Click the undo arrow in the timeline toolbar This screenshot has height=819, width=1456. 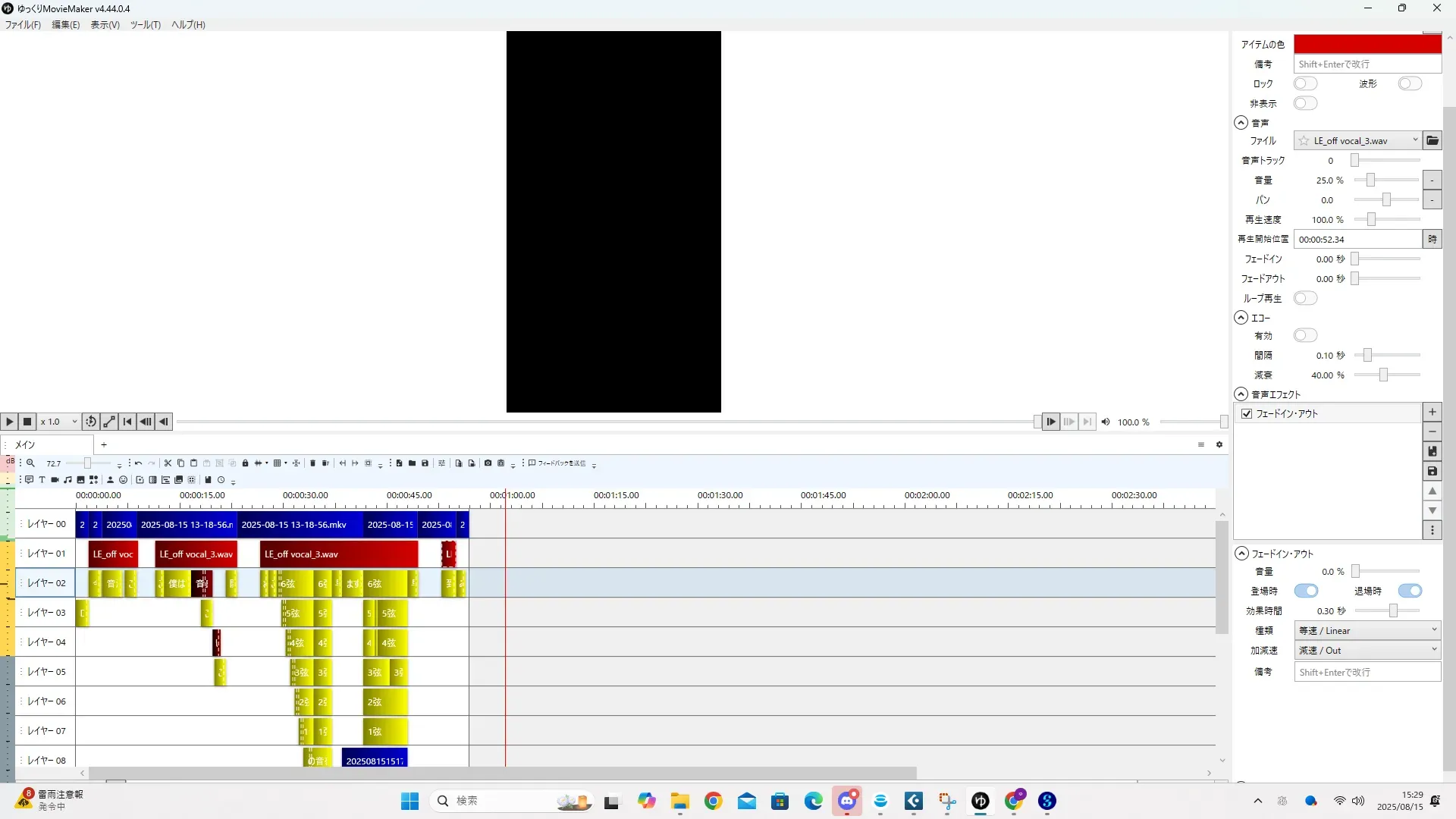(138, 463)
